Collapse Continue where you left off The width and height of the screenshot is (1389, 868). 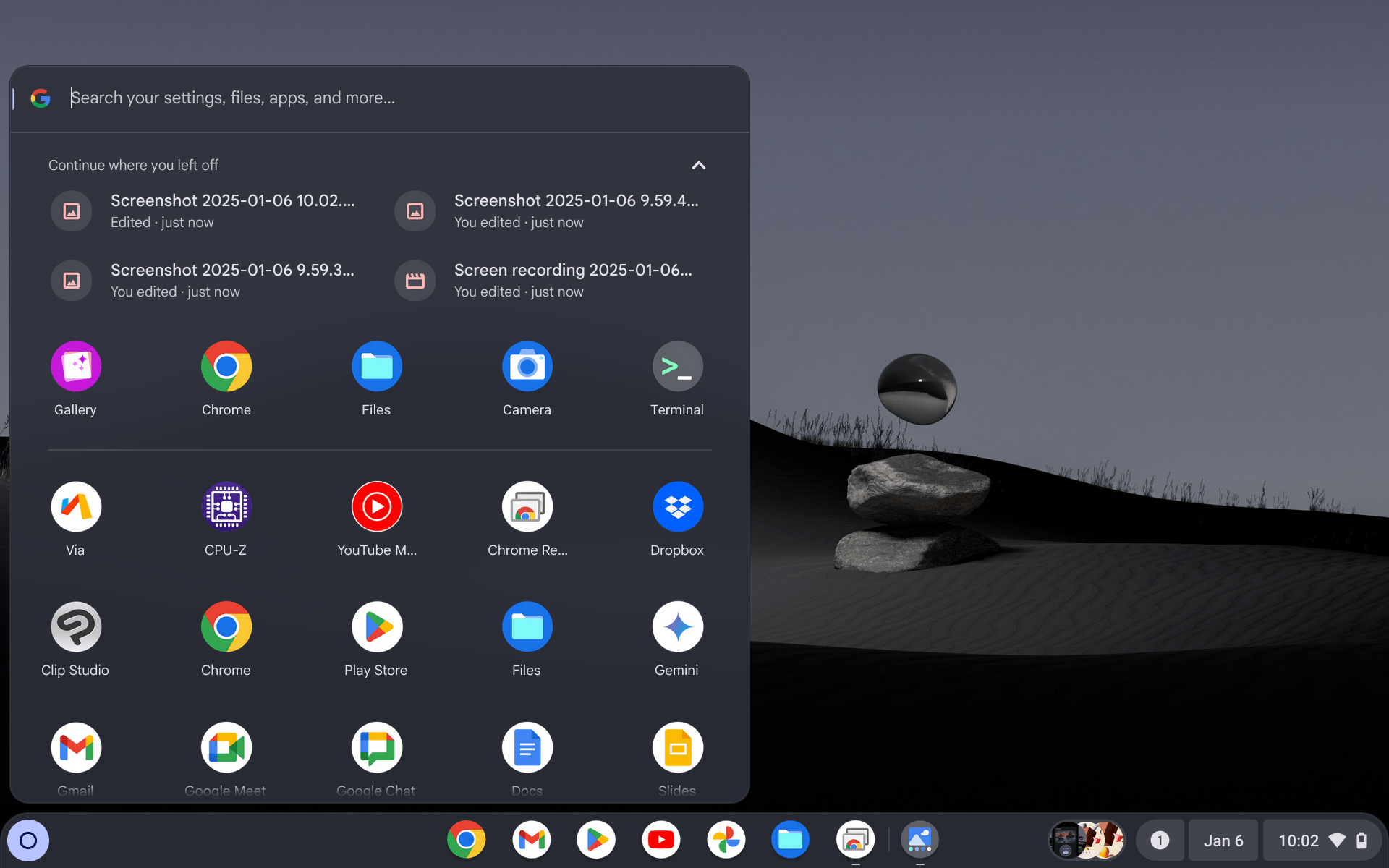coord(698,166)
